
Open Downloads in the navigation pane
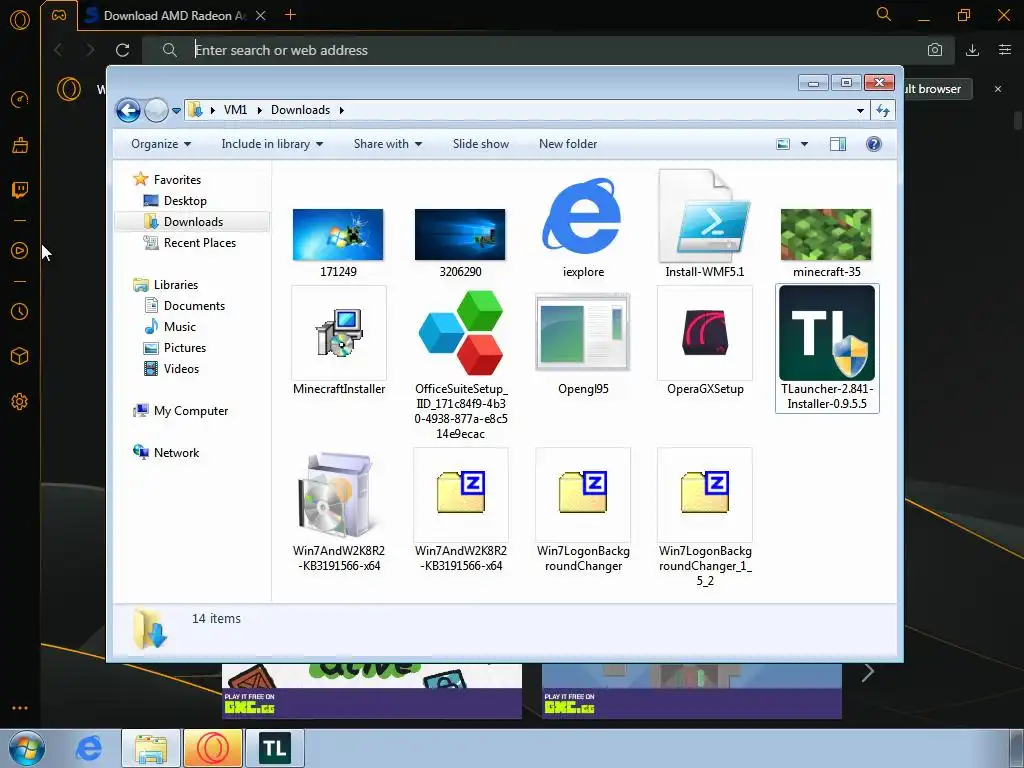coord(192,221)
